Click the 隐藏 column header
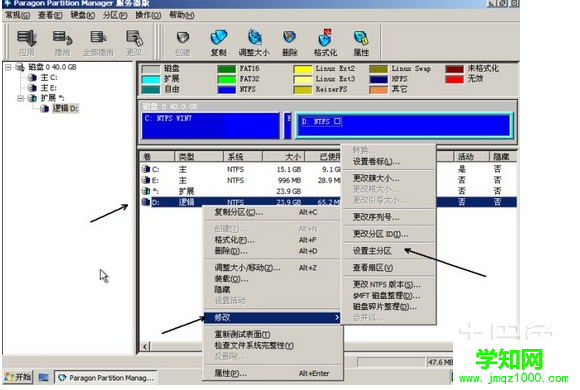Screen dimensions: 580x390 (502, 157)
